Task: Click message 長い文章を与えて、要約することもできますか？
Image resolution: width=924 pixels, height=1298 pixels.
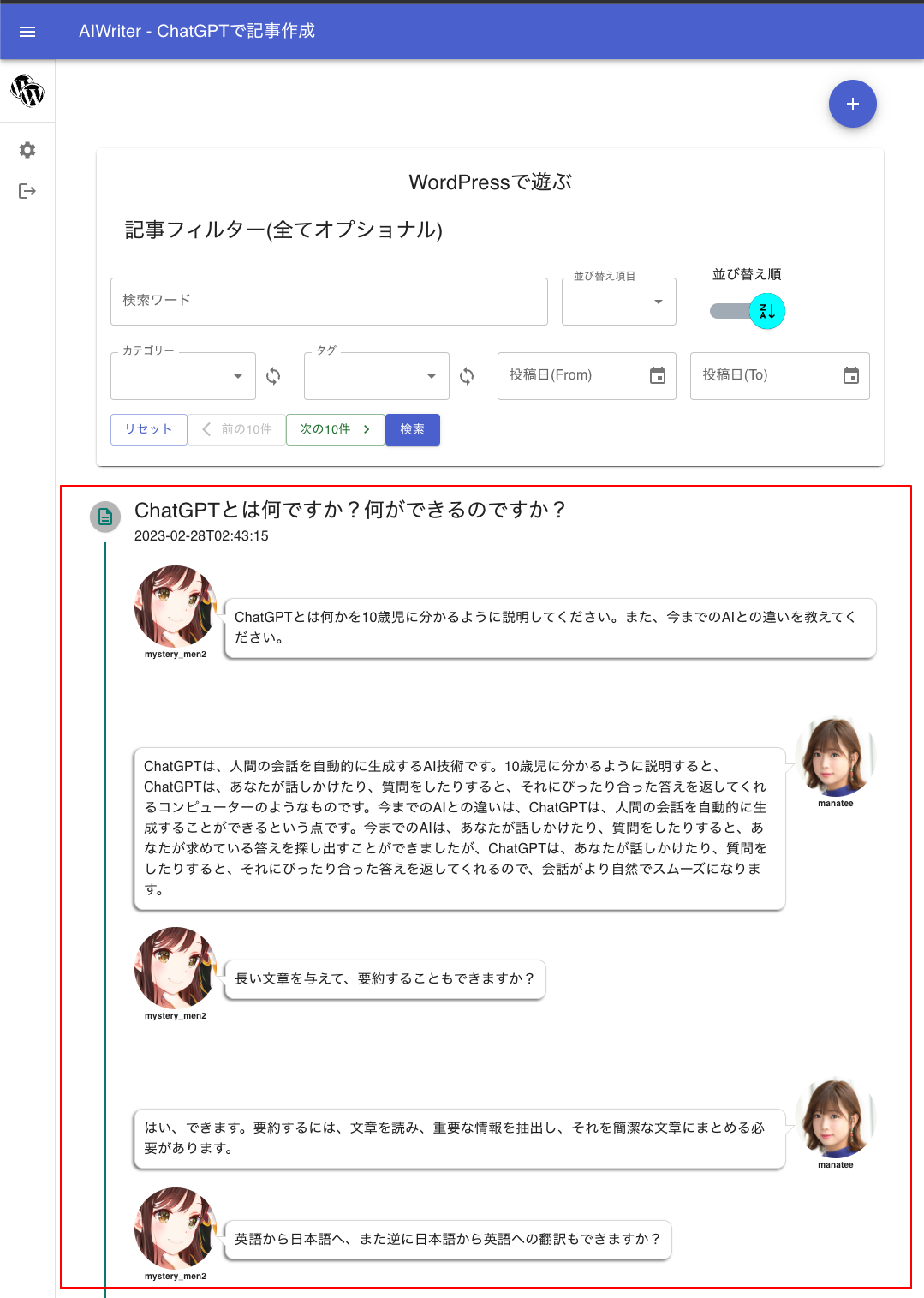Action: coord(385,979)
